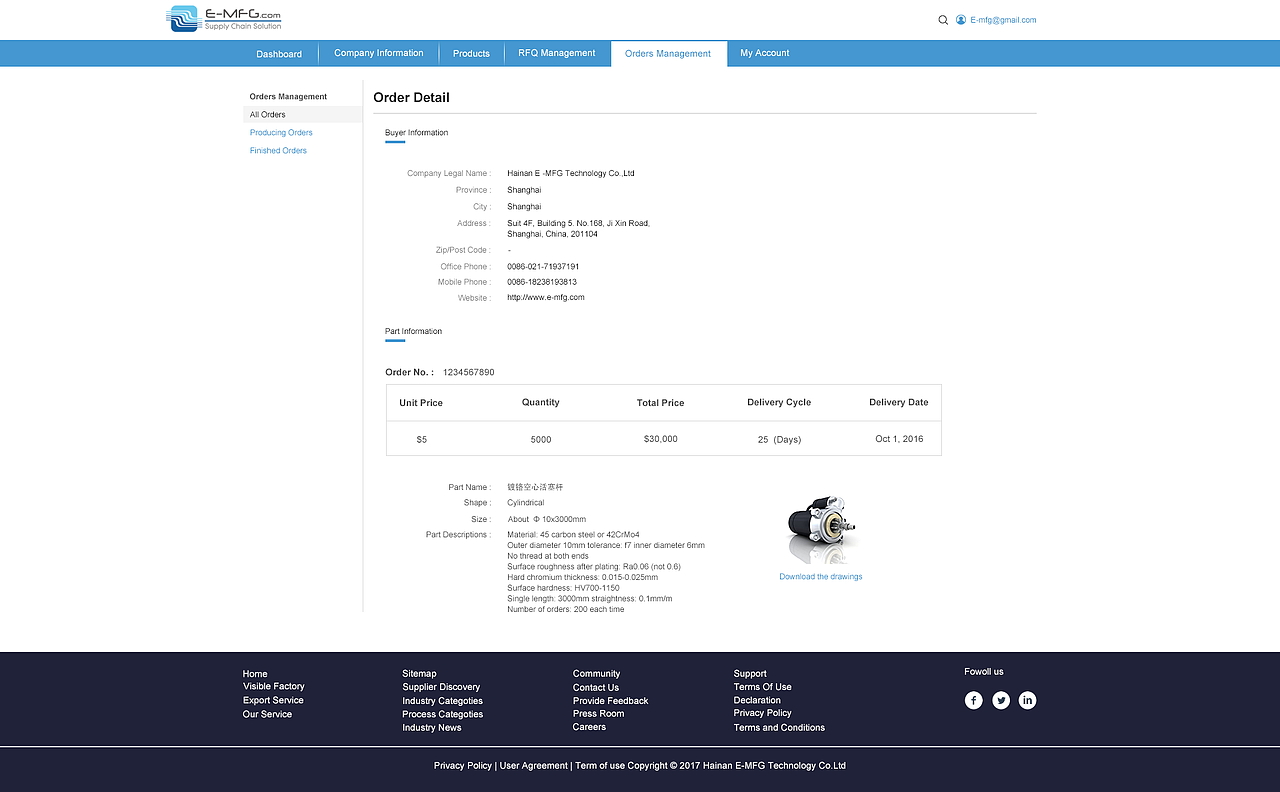Open Finished Orders in the sidebar
The height and width of the screenshot is (792, 1280).
[x=278, y=151]
